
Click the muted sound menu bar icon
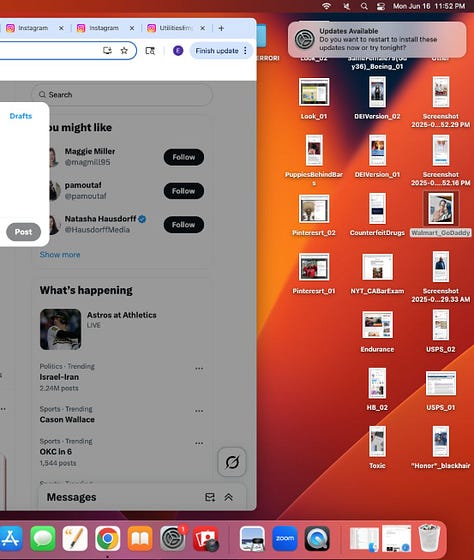pyautogui.click(x=346, y=6)
